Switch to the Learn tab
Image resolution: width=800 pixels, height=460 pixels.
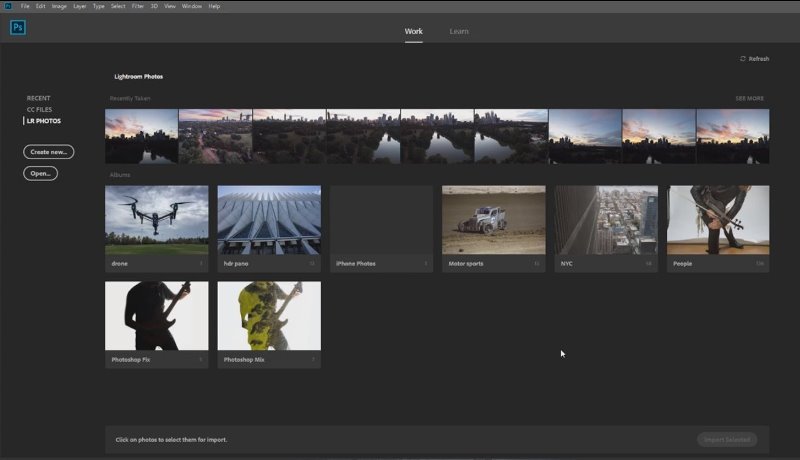(x=459, y=32)
